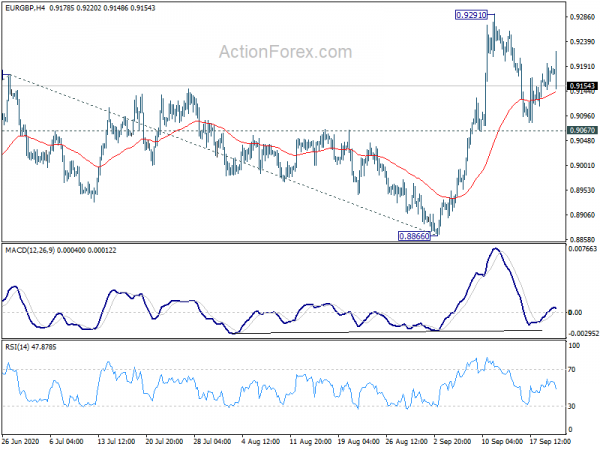The width and height of the screenshot is (600, 450).
Task: Click the 26 Aug 12:00 time label
Action: (407, 441)
